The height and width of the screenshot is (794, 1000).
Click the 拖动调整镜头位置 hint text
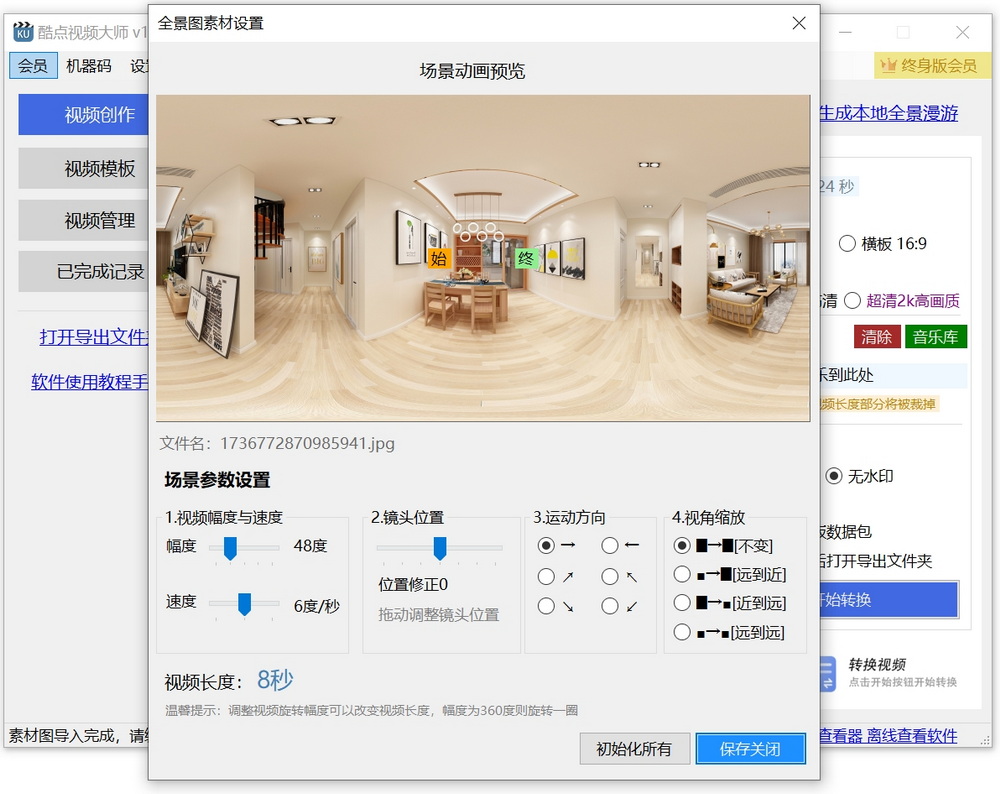439,615
